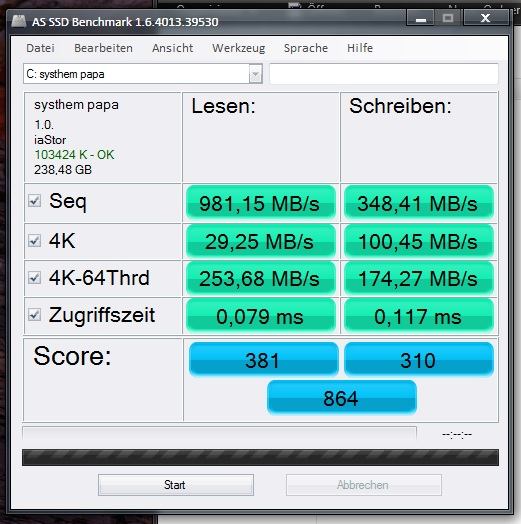Screen dimensions: 521x524
Task: Click the green '103424 K - OK' alignment text
Action: 74,155
